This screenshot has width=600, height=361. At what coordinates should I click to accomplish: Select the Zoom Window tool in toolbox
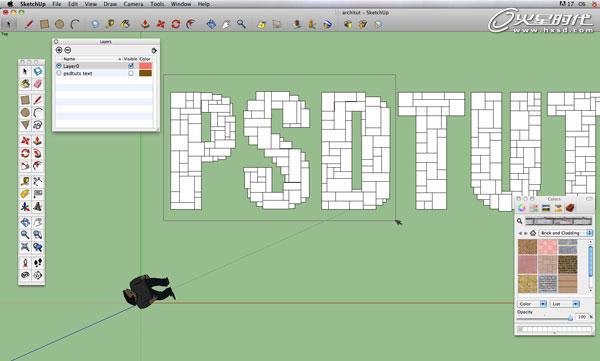(x=38, y=235)
